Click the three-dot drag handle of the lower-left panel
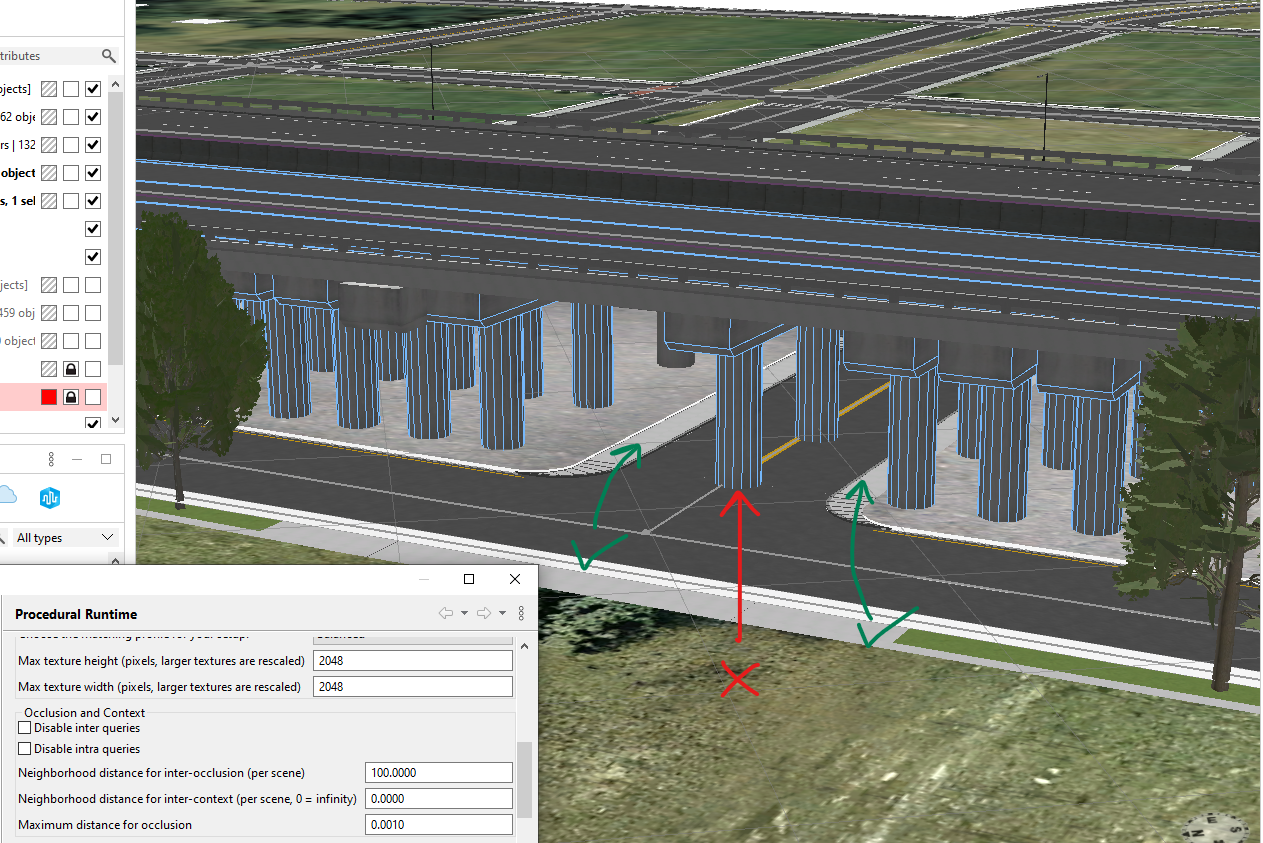 [51, 458]
